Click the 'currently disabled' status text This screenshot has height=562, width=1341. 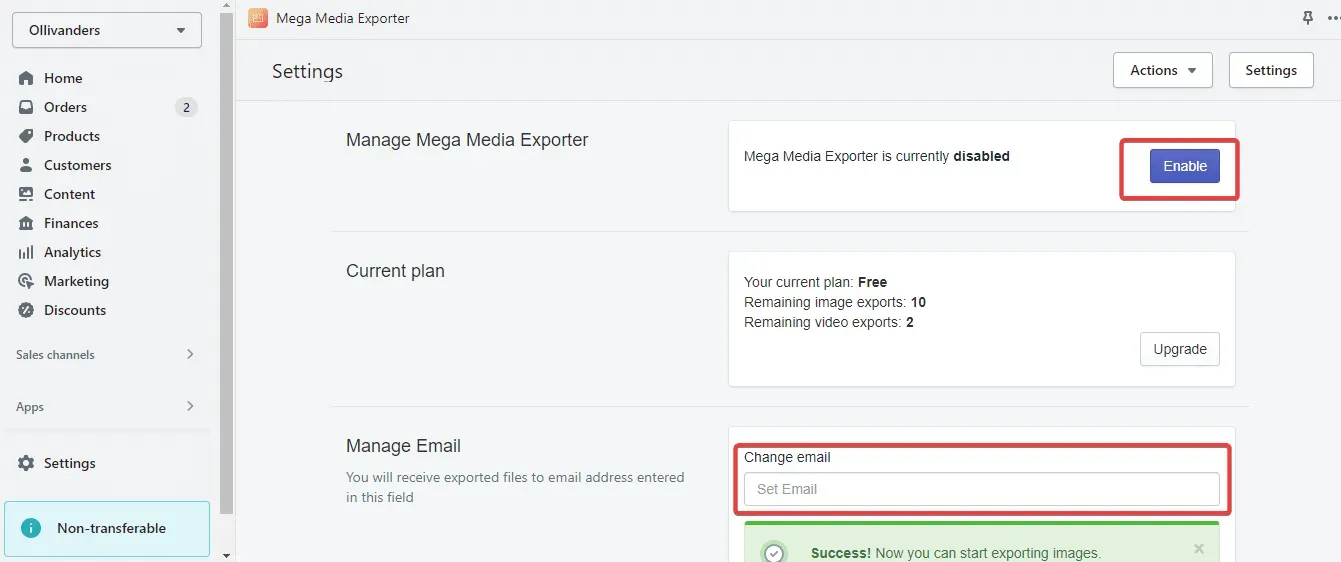(x=951, y=156)
